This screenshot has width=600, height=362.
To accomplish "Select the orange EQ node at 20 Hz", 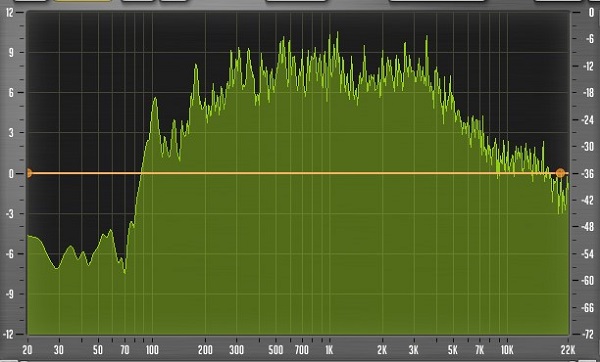I will click(29, 173).
